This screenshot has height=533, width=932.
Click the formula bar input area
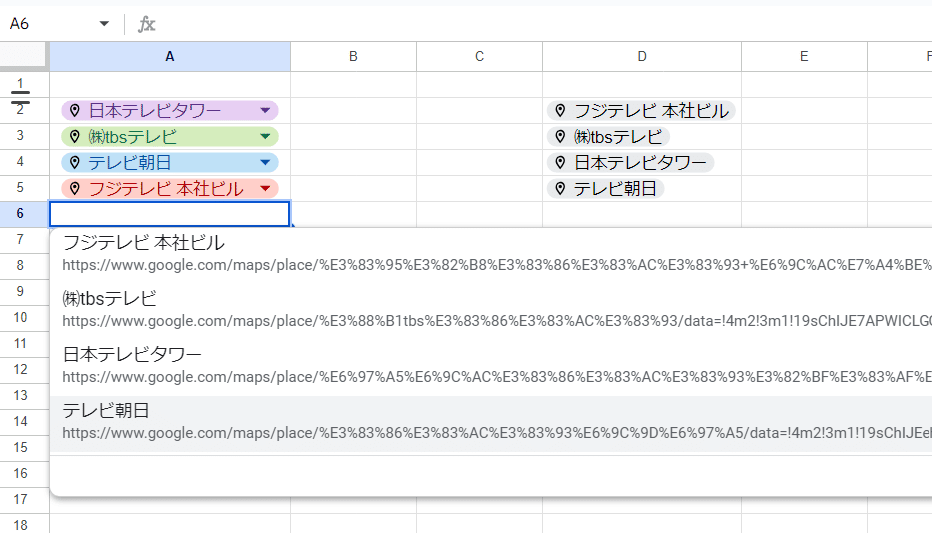pos(547,24)
